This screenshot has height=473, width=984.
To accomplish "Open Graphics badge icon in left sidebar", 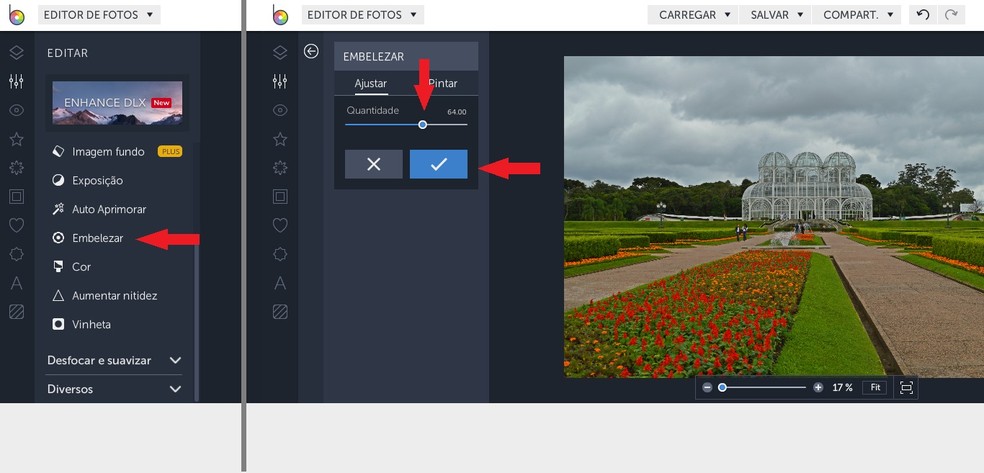I will (x=17, y=254).
